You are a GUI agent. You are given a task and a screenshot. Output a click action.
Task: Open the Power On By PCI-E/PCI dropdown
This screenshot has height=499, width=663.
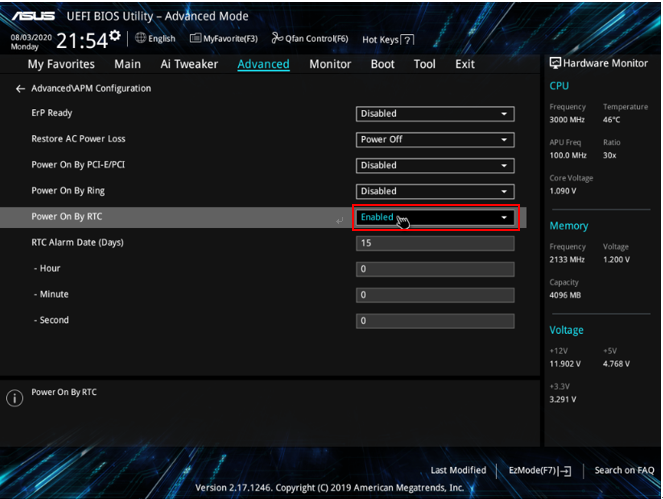[x=435, y=165]
